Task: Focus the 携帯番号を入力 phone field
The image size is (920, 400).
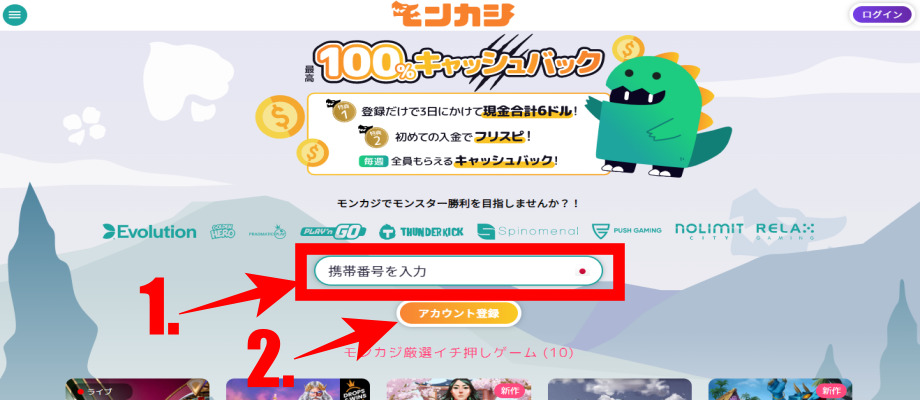Action: 458,271
